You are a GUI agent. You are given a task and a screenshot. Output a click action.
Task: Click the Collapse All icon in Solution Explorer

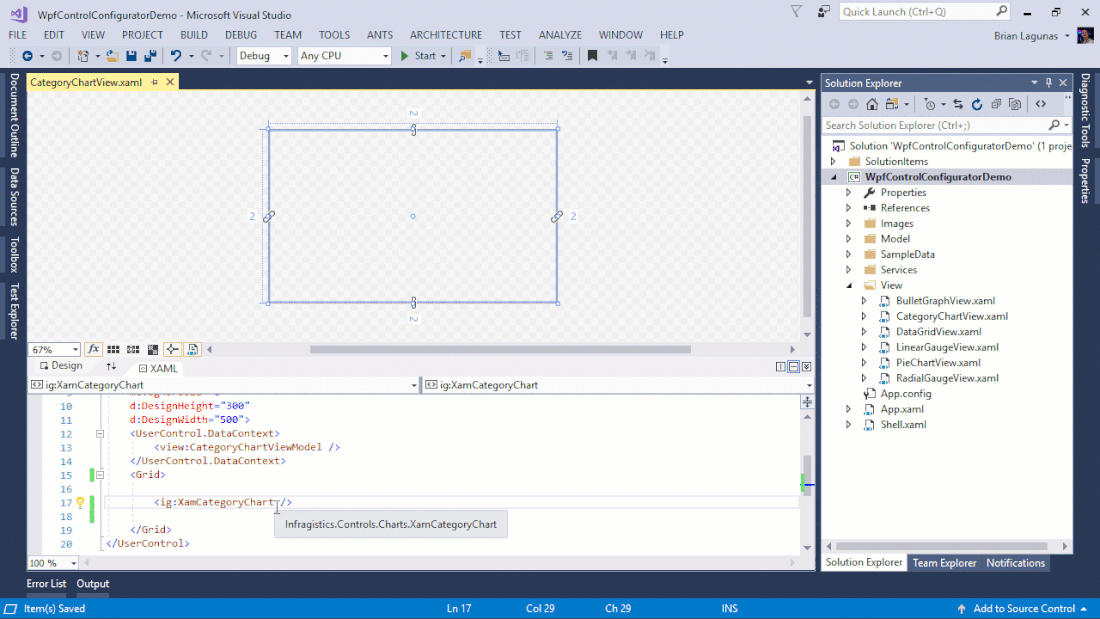(996, 105)
